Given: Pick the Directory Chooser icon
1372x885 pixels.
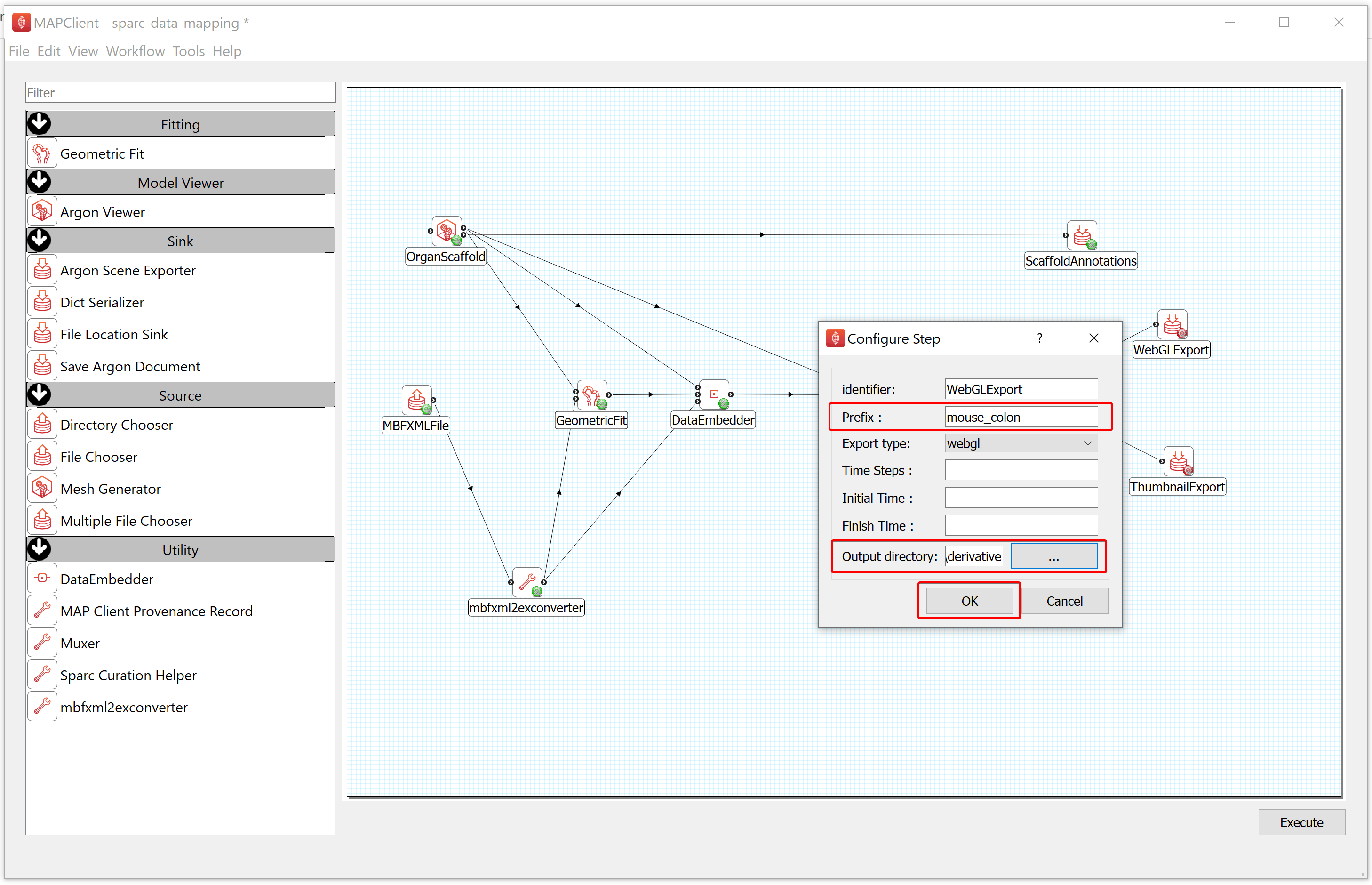Looking at the screenshot, I should 42,425.
